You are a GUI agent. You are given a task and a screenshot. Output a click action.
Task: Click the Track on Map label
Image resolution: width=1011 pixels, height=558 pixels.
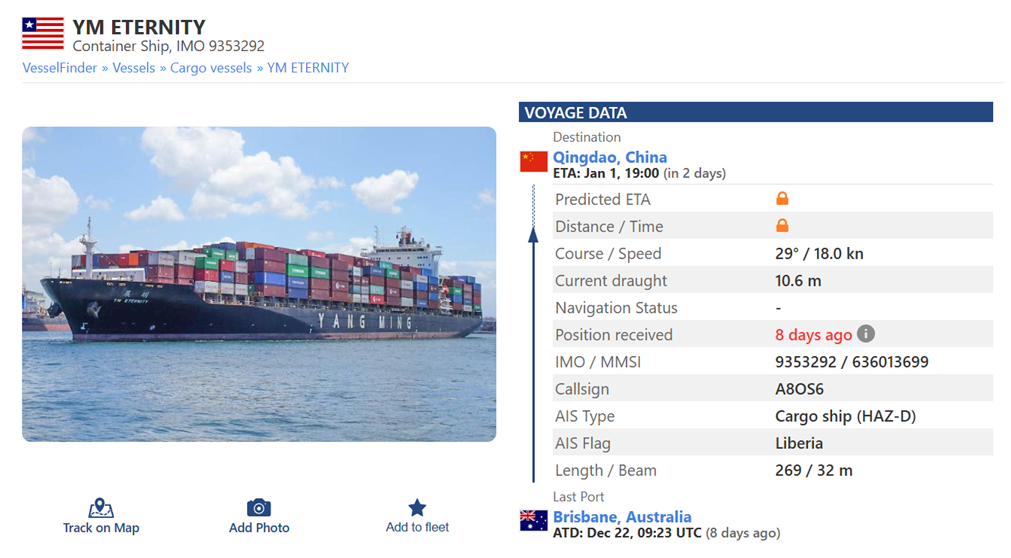click(101, 528)
